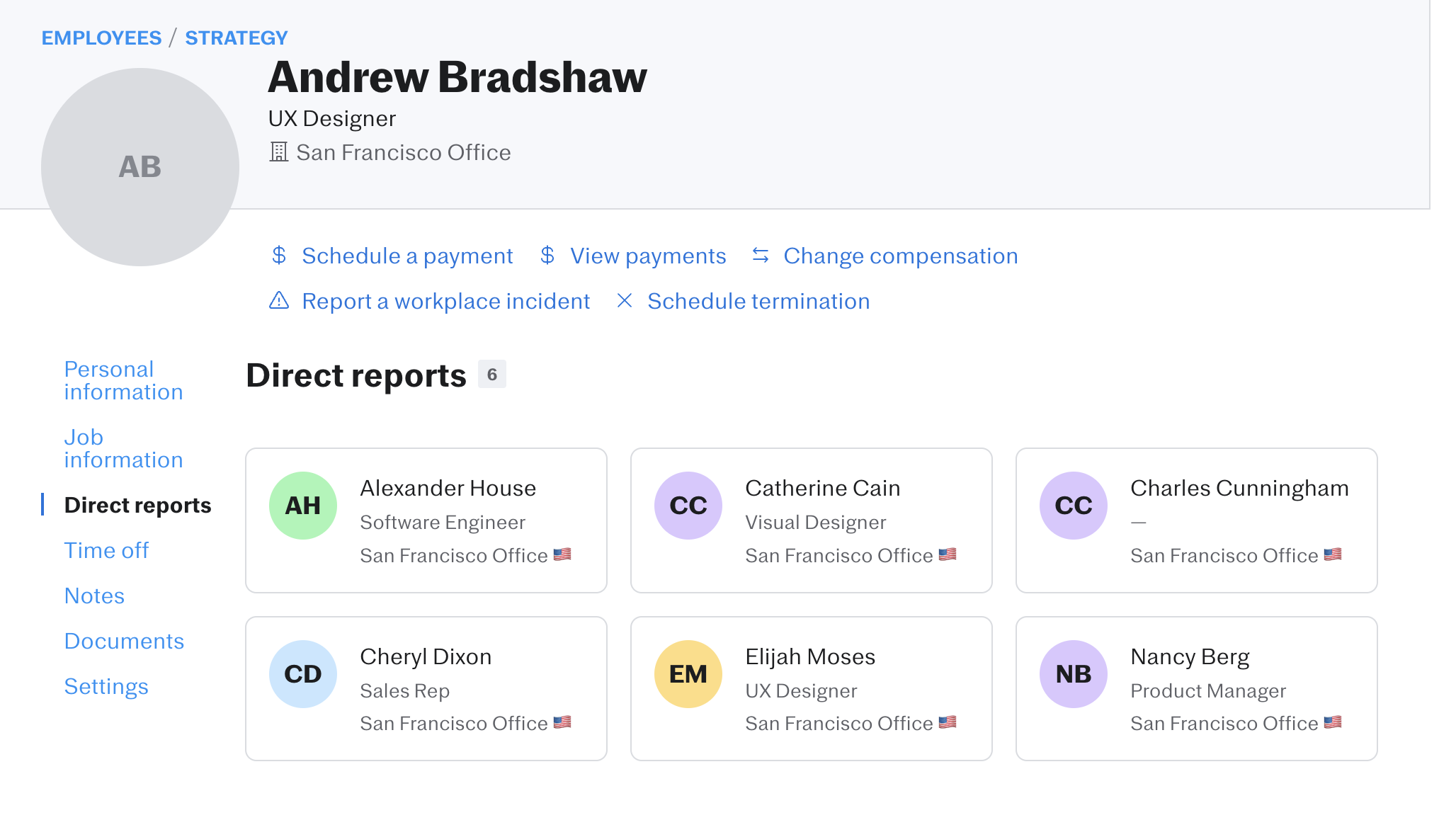Go to the Strategy breadcrumb link
The height and width of the screenshot is (820, 1456).
tap(237, 38)
